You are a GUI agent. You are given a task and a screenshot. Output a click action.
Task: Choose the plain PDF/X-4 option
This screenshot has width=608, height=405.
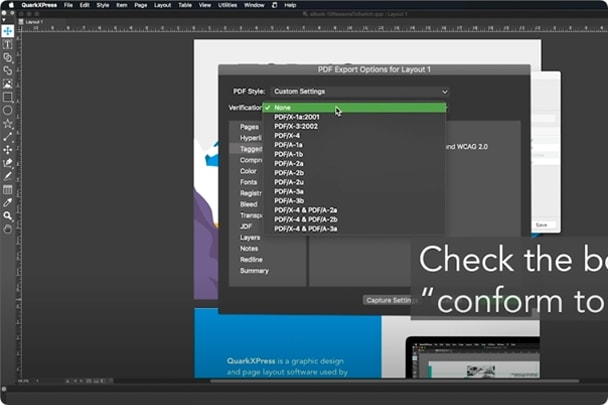point(354,135)
